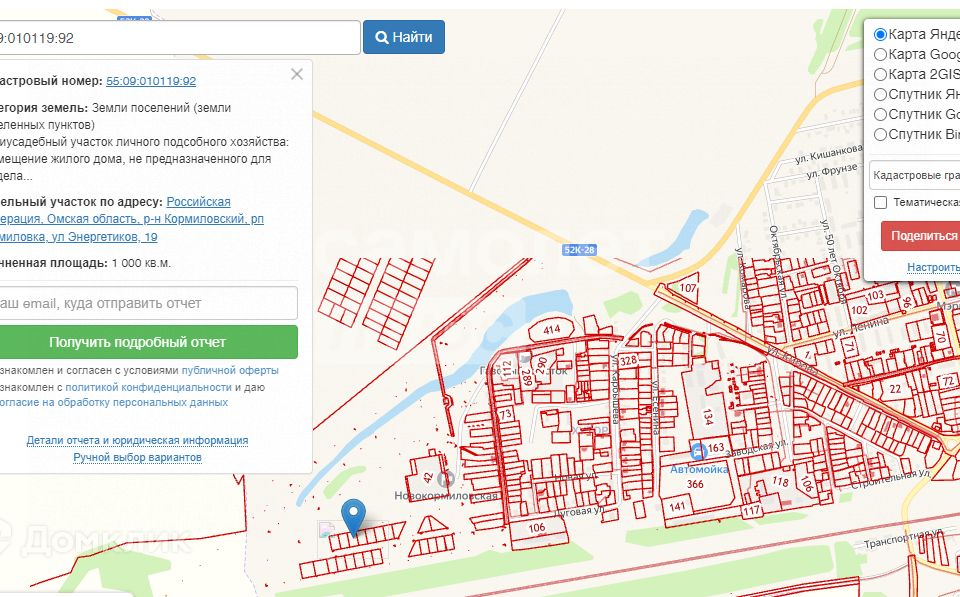
Task: Select the Спутник Google radio option
Action: click(881, 114)
